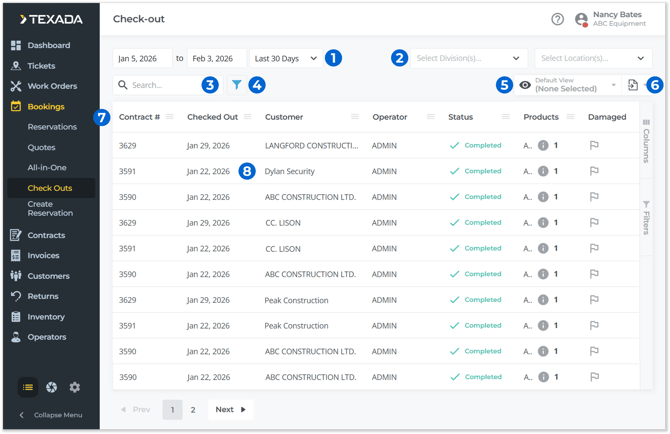Open the Last 30 Days dropdown

pos(285,59)
